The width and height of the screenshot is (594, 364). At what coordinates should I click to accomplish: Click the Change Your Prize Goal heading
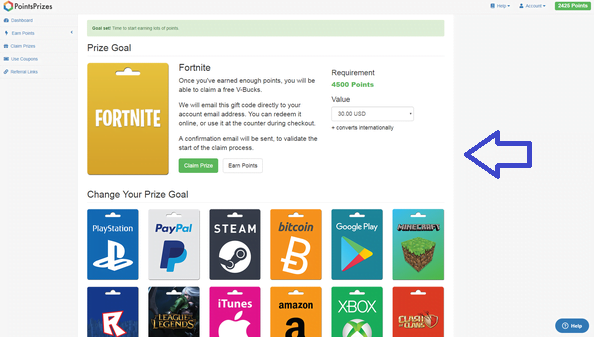tap(138, 195)
